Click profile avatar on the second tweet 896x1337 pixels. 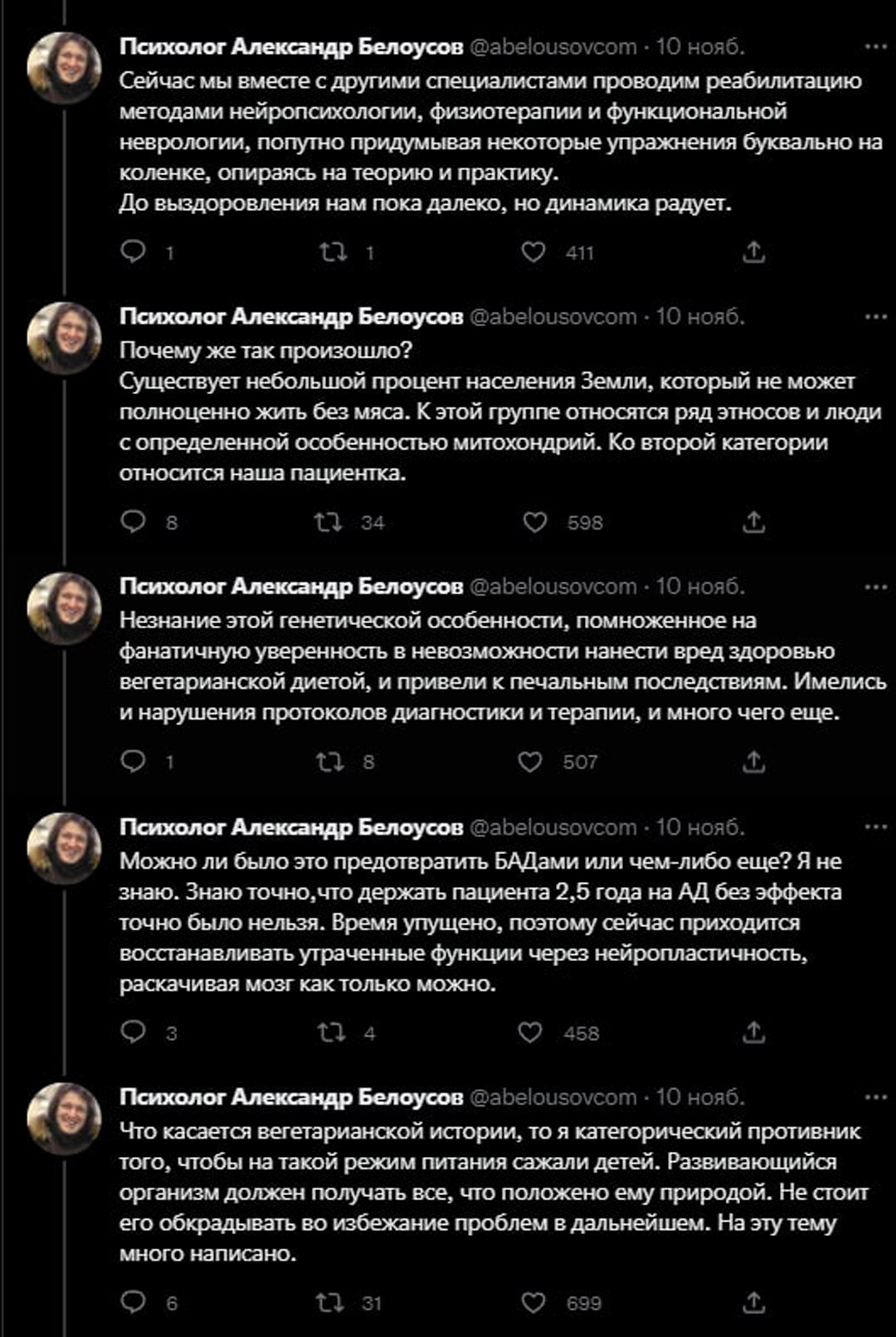tap(65, 337)
